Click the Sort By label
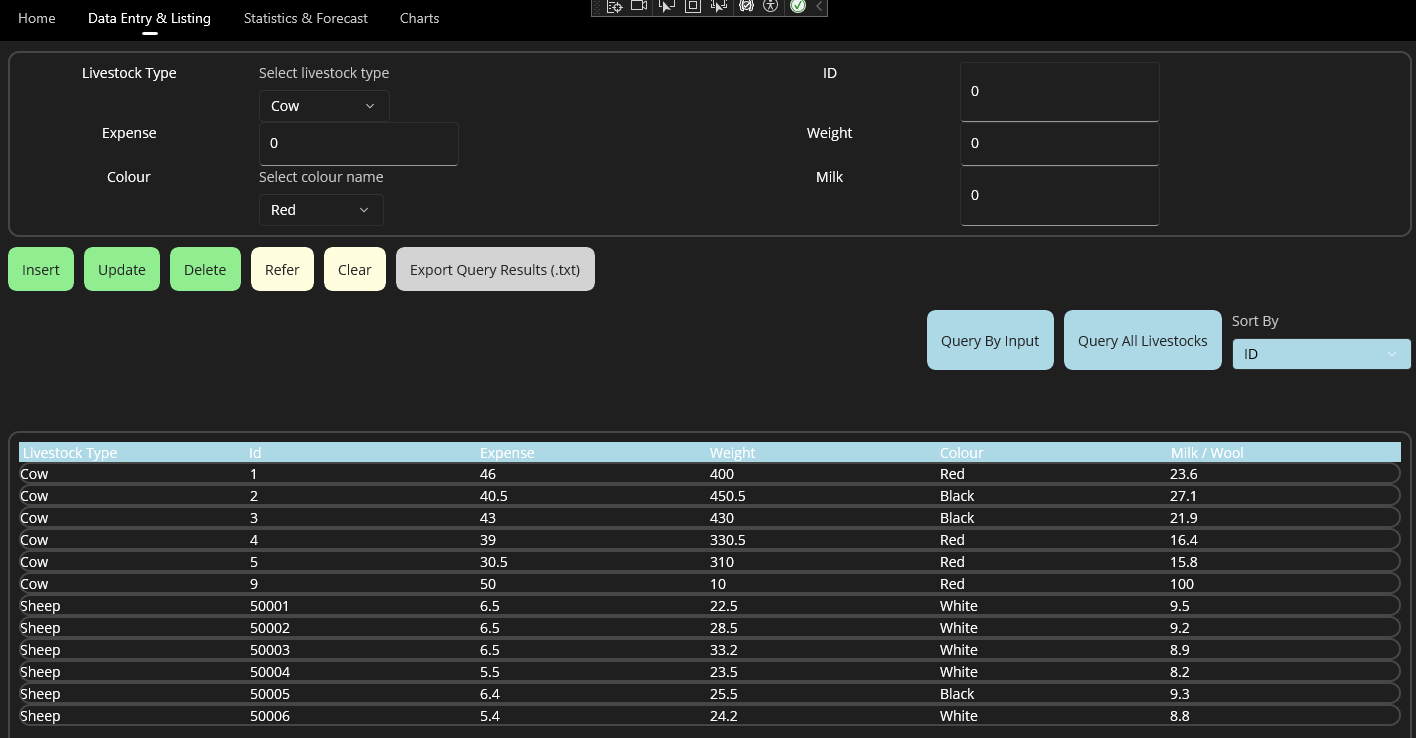Screen dimensions: 1416x738 (1255, 321)
